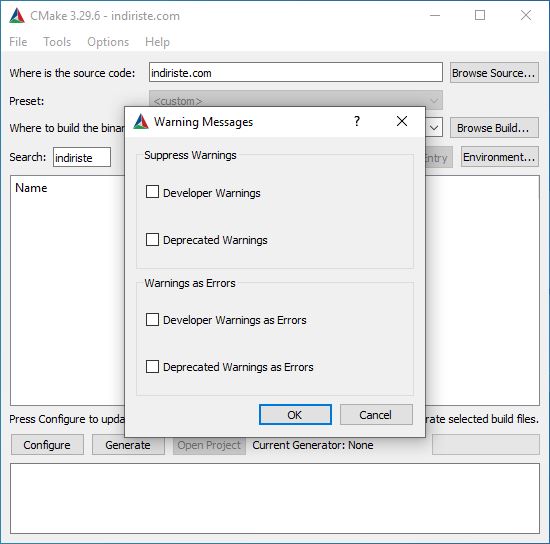Open the Environment settings button
This screenshot has height=544, width=550.
(x=499, y=157)
